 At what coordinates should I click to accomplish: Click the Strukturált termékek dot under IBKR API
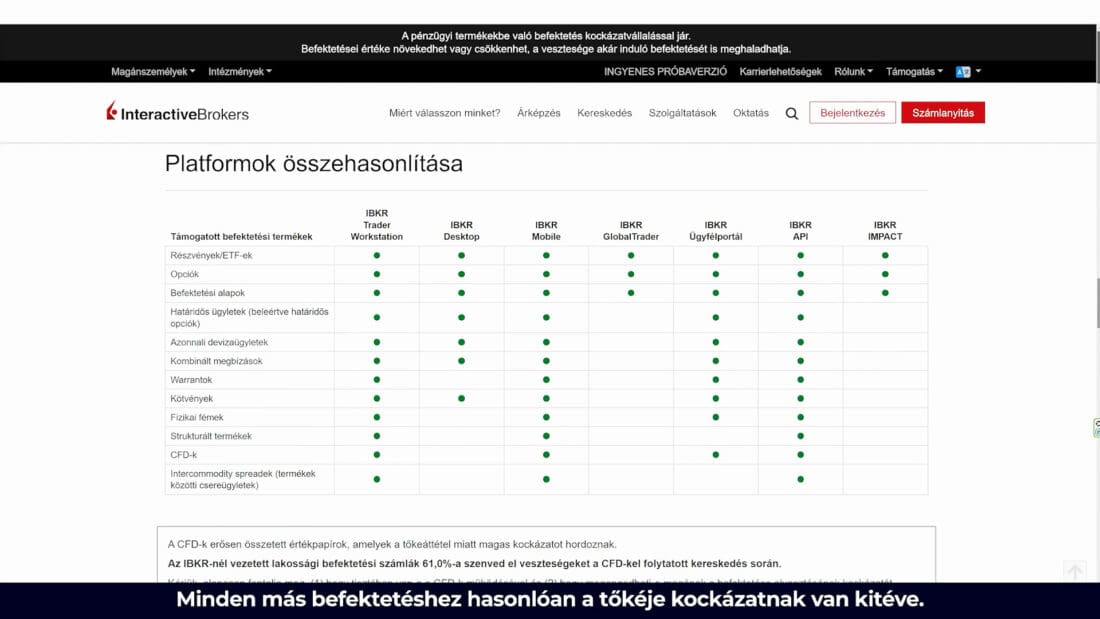point(800,436)
